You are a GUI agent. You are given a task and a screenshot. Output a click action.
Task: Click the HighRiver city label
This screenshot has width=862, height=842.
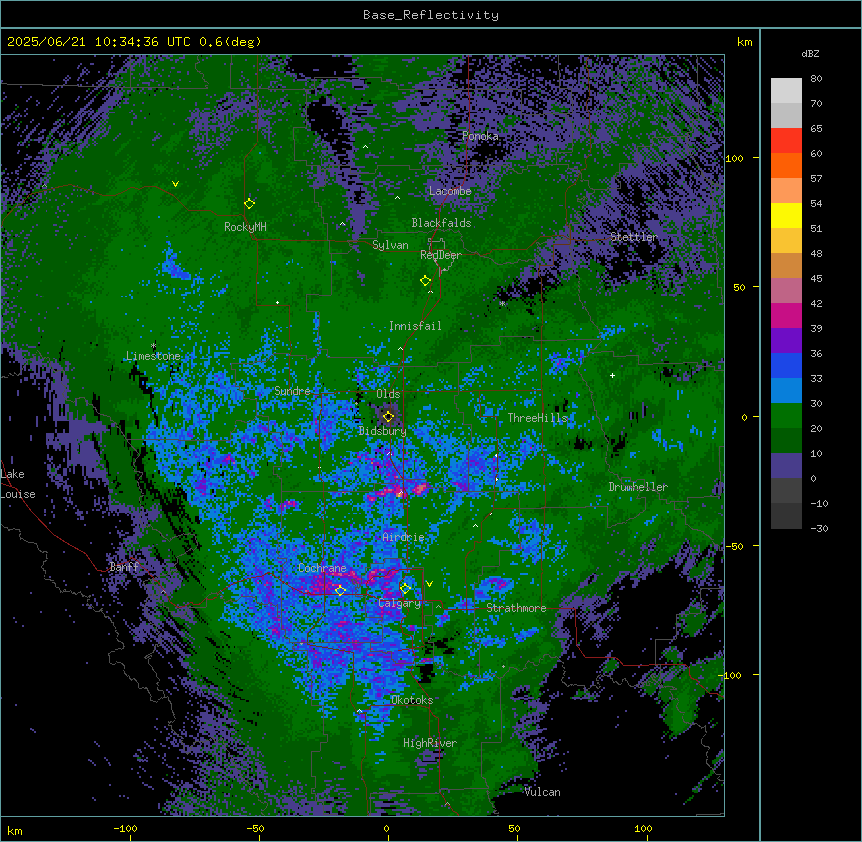coord(430,743)
